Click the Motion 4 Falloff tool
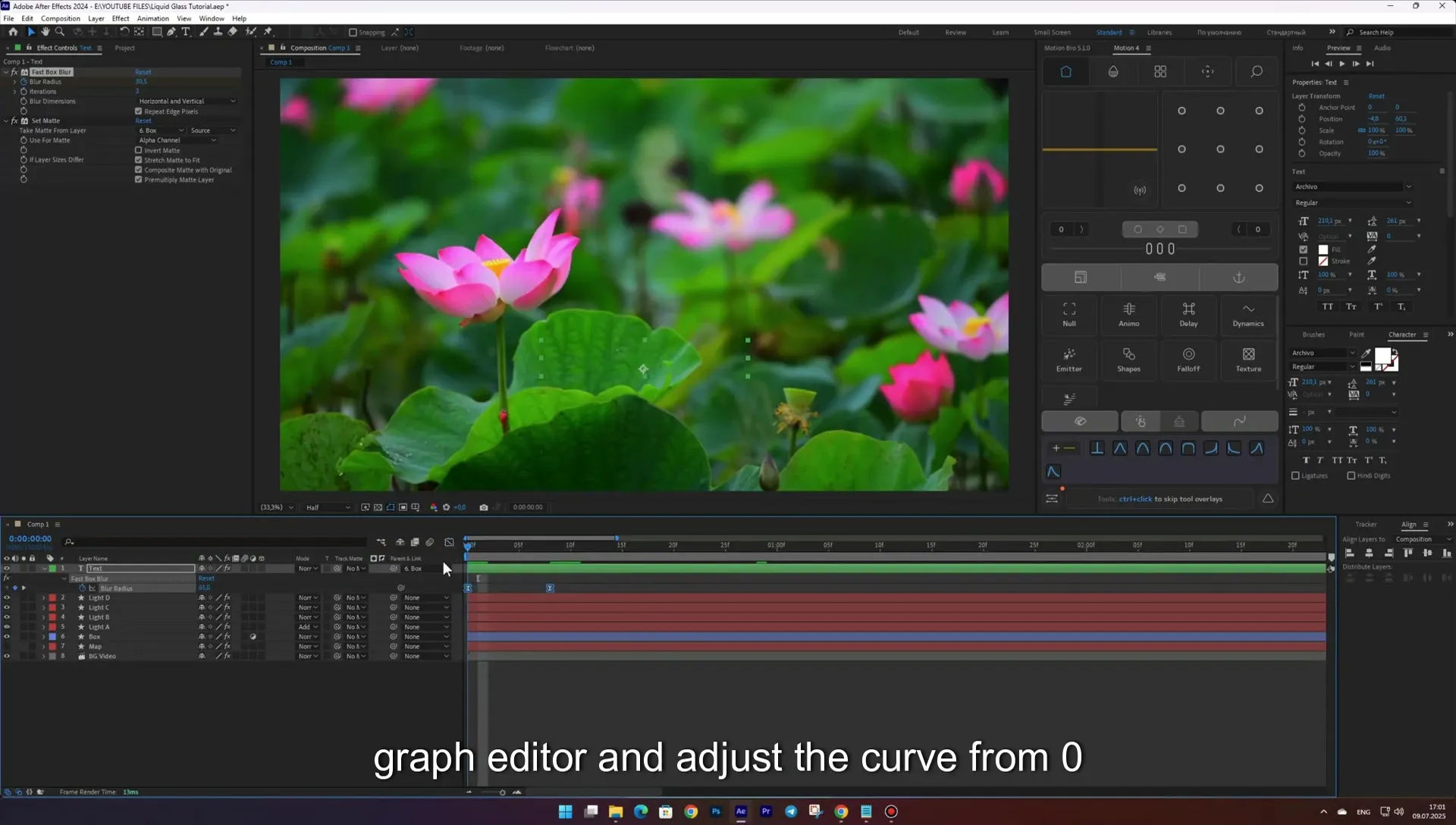Image resolution: width=1456 pixels, height=825 pixels. click(1188, 359)
